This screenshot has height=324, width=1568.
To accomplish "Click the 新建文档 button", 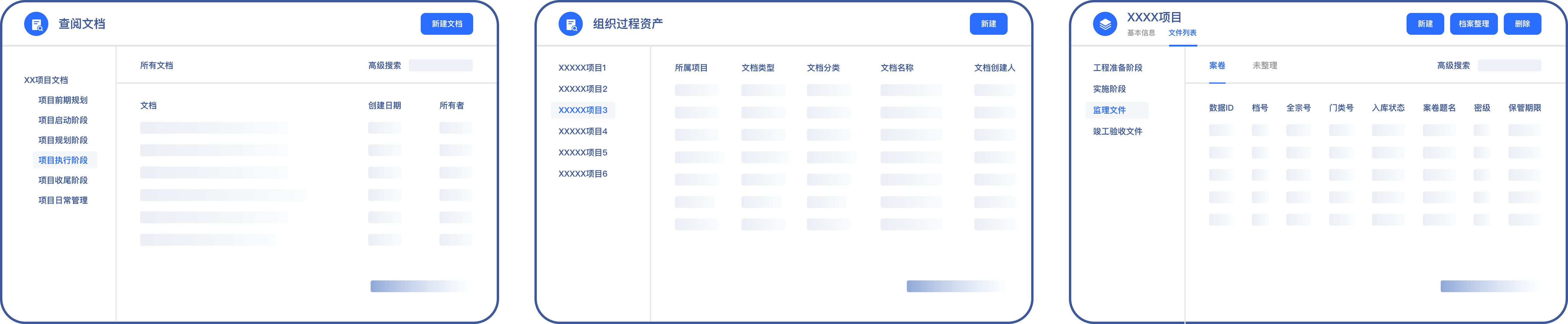I will coord(447,24).
